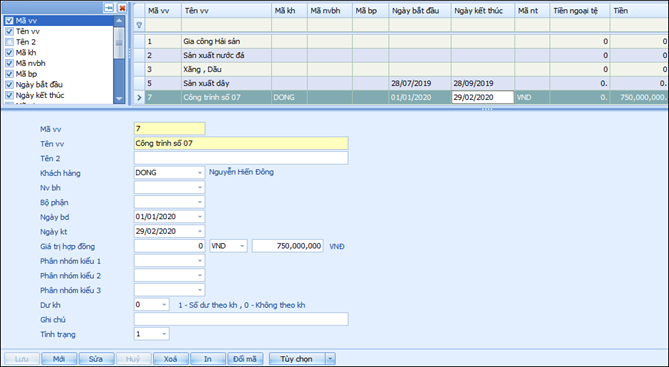Enable the Tên 2 column checkbox
Viewport: 669px width, 367px height.
[x=9, y=42]
